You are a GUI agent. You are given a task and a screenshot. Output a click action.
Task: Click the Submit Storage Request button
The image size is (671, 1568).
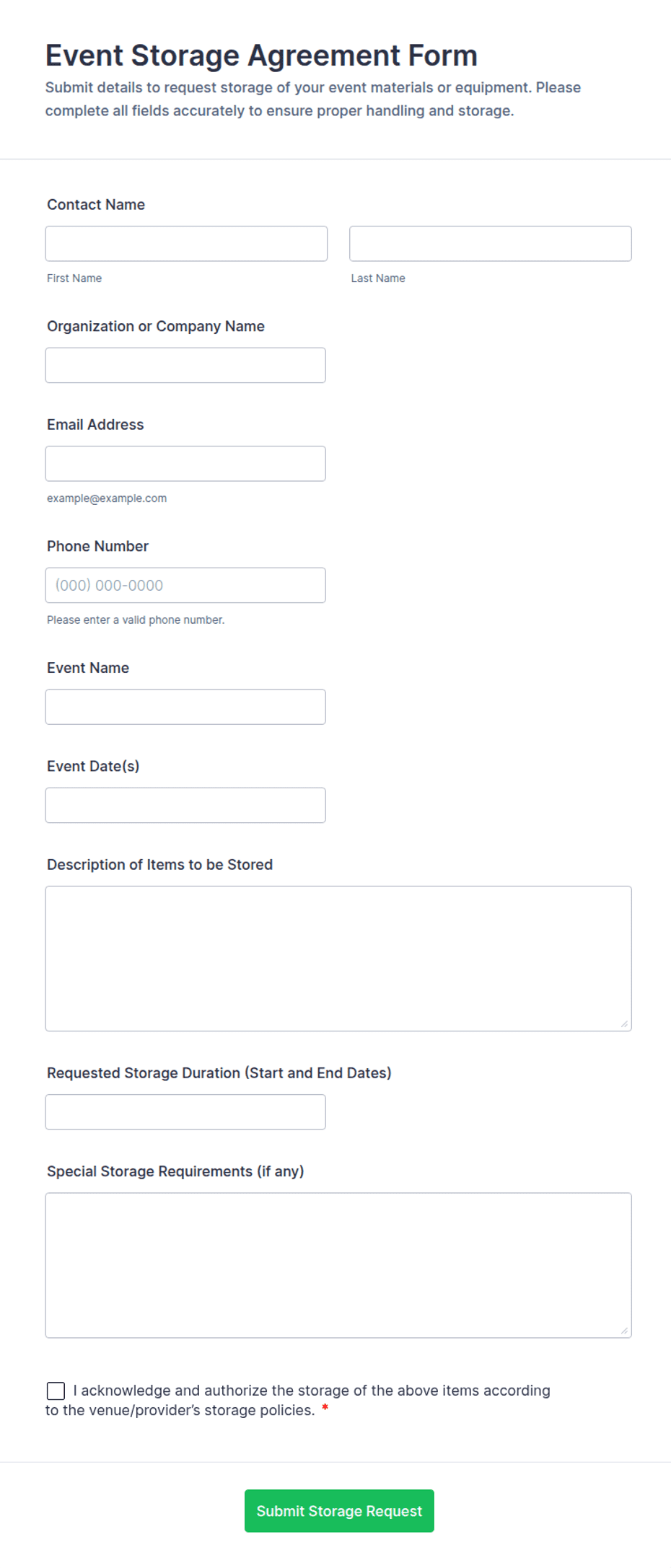[339, 1510]
